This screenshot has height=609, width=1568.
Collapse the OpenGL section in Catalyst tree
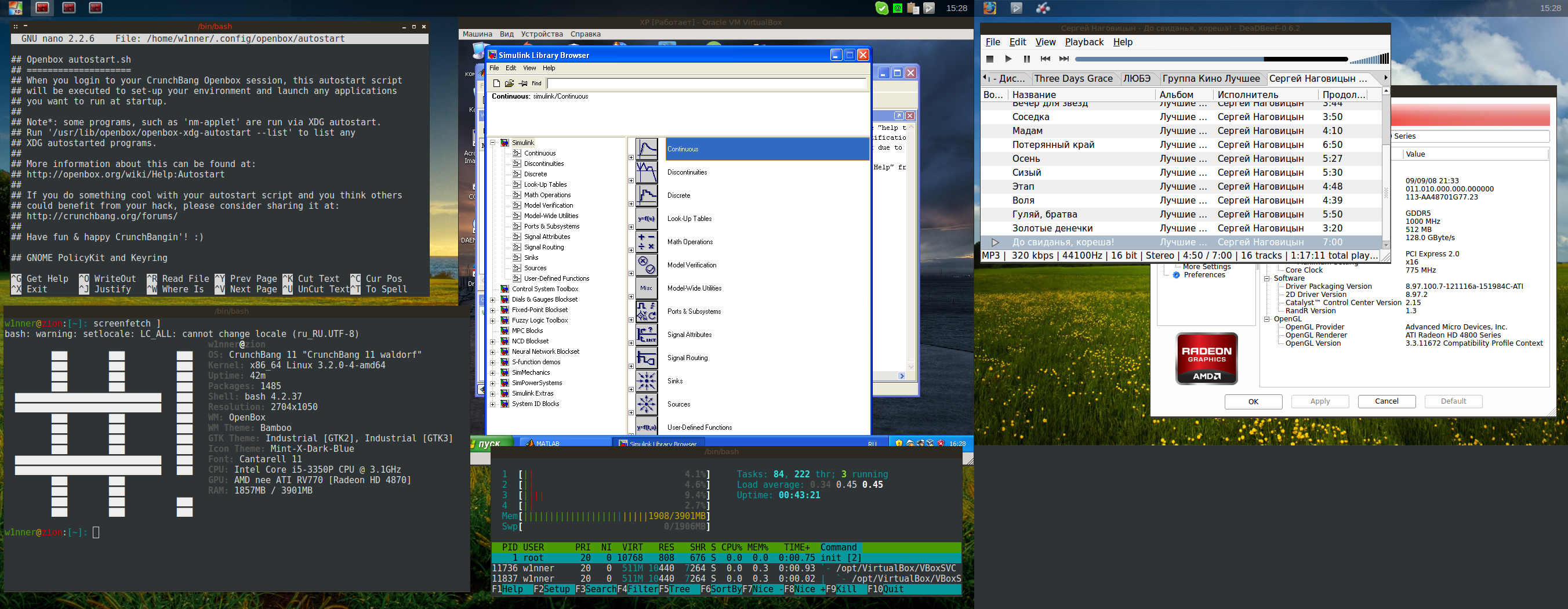[x=1266, y=319]
